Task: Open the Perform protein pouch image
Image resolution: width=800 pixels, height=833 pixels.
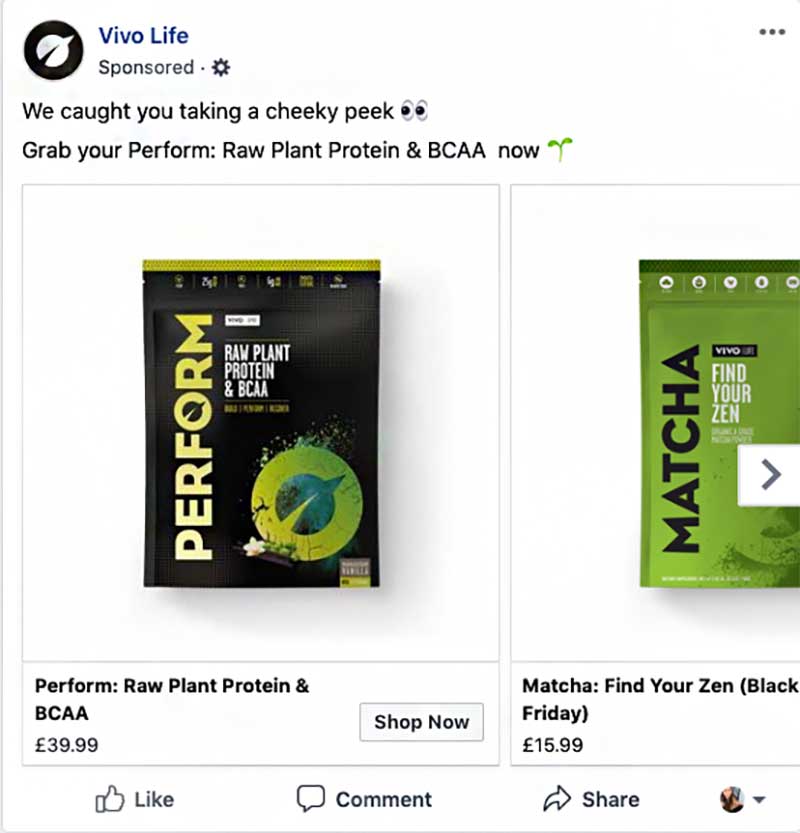Action: click(261, 422)
